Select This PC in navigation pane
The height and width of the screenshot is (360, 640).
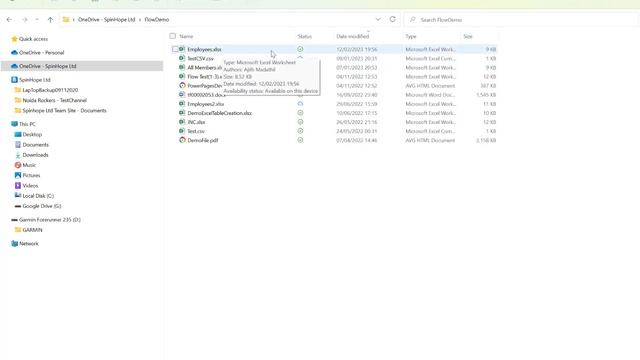27,124
